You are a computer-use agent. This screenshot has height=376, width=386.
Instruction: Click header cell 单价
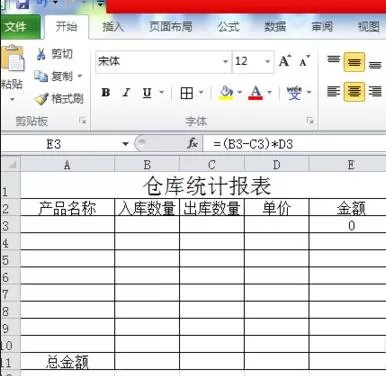pyautogui.click(x=276, y=208)
